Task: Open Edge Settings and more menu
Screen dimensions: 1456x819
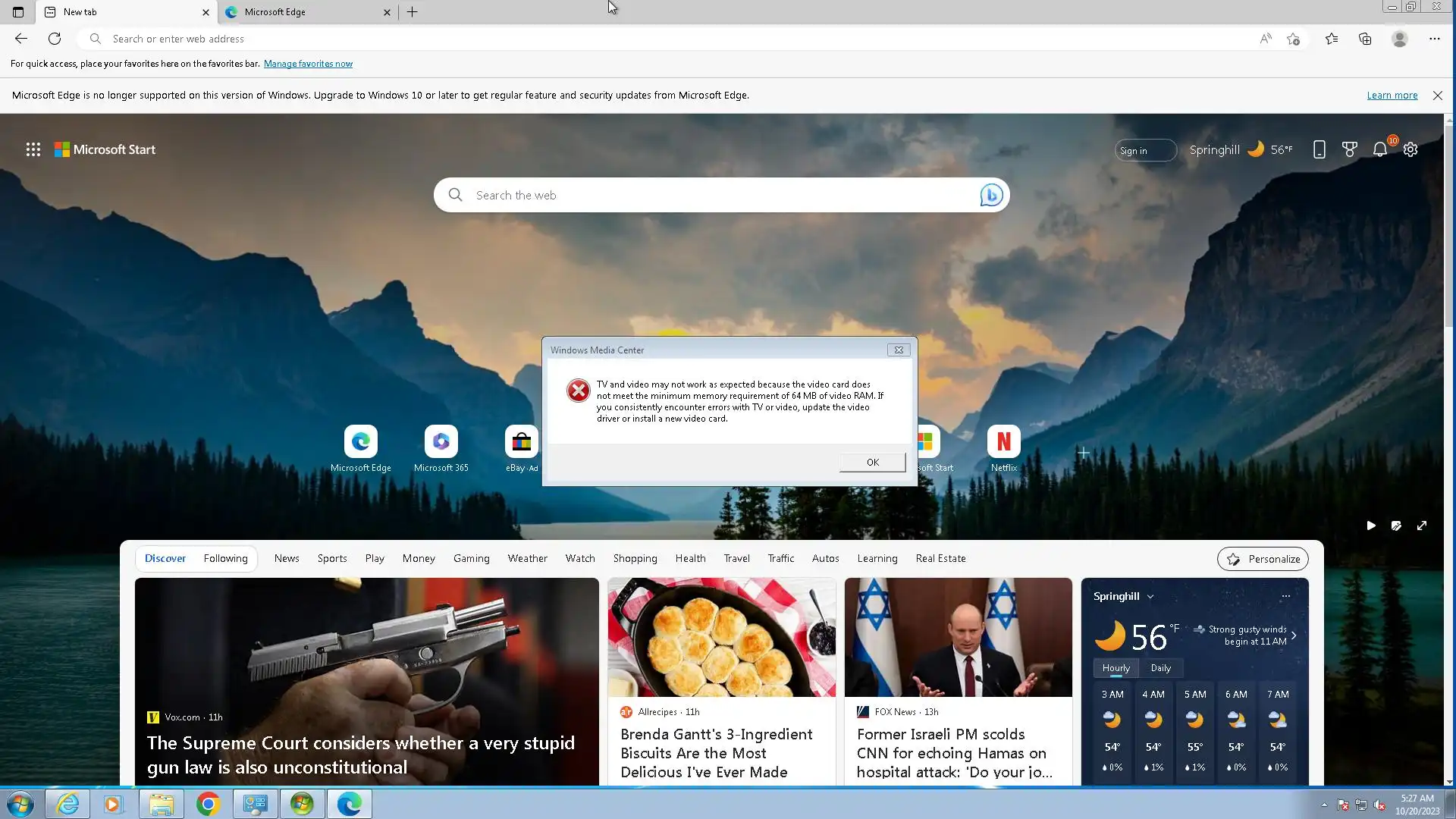Action: pos(1434,39)
